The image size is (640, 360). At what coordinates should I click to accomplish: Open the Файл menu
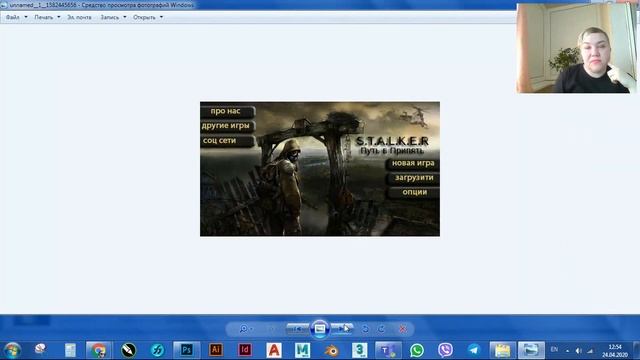tap(13, 17)
